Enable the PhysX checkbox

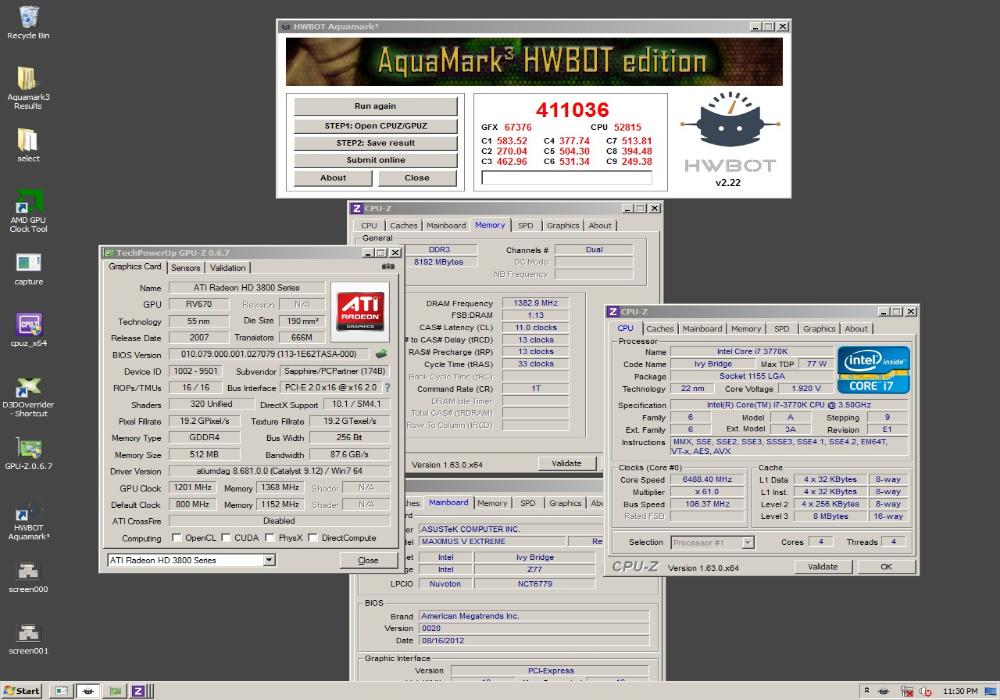point(270,537)
